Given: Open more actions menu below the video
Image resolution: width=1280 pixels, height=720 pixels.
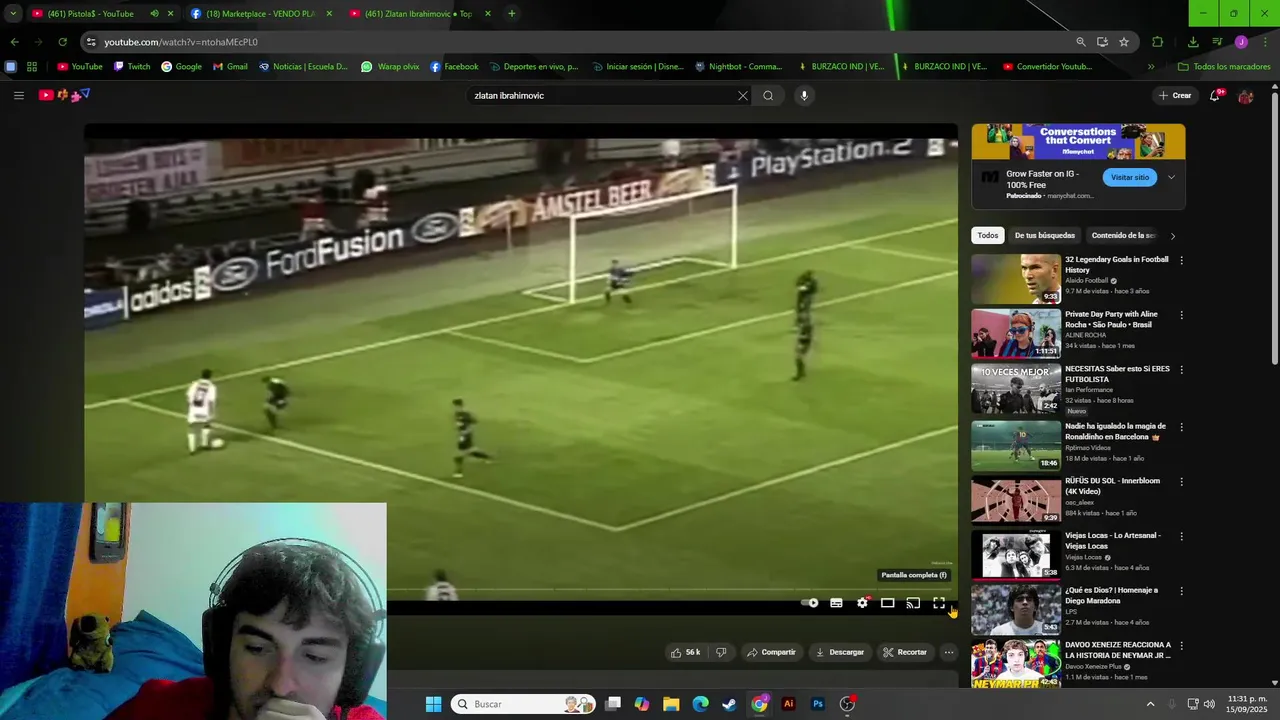Looking at the screenshot, I should [949, 652].
